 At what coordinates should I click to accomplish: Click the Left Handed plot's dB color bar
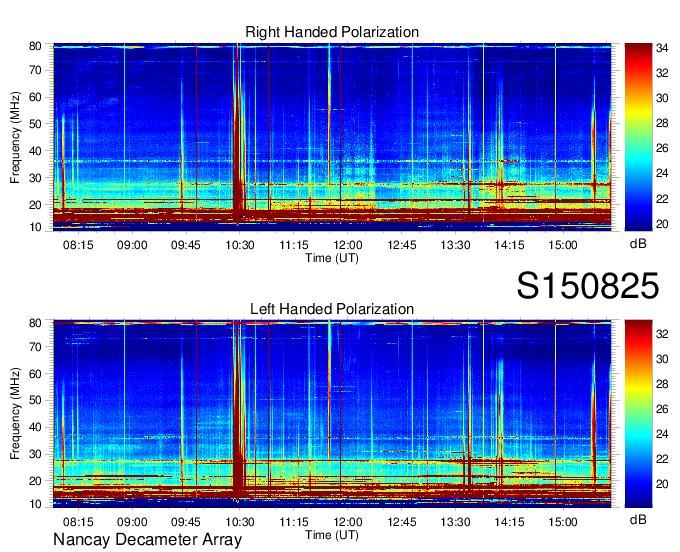pyautogui.click(x=638, y=414)
